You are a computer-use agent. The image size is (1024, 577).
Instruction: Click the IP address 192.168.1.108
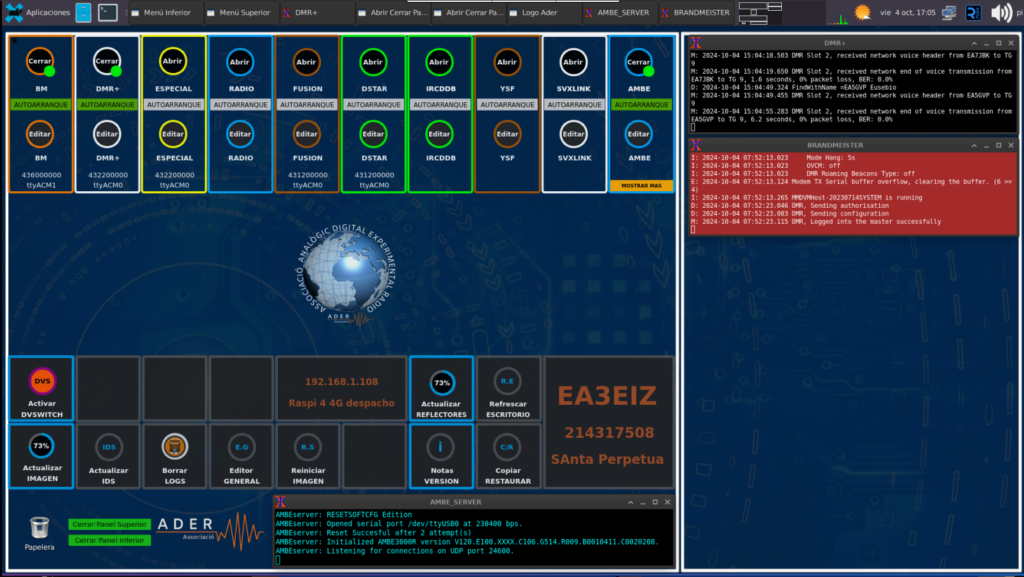[x=342, y=382]
